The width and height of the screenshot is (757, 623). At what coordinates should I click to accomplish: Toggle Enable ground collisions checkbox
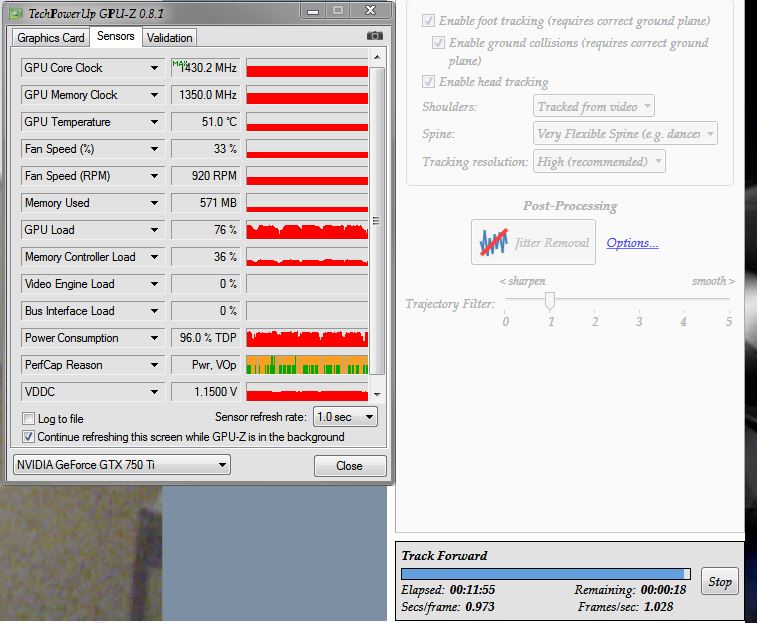[438, 42]
